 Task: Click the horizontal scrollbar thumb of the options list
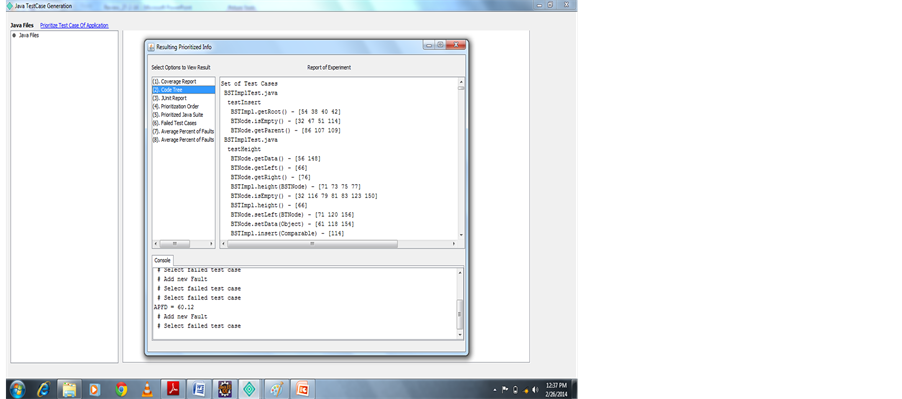pos(174,244)
